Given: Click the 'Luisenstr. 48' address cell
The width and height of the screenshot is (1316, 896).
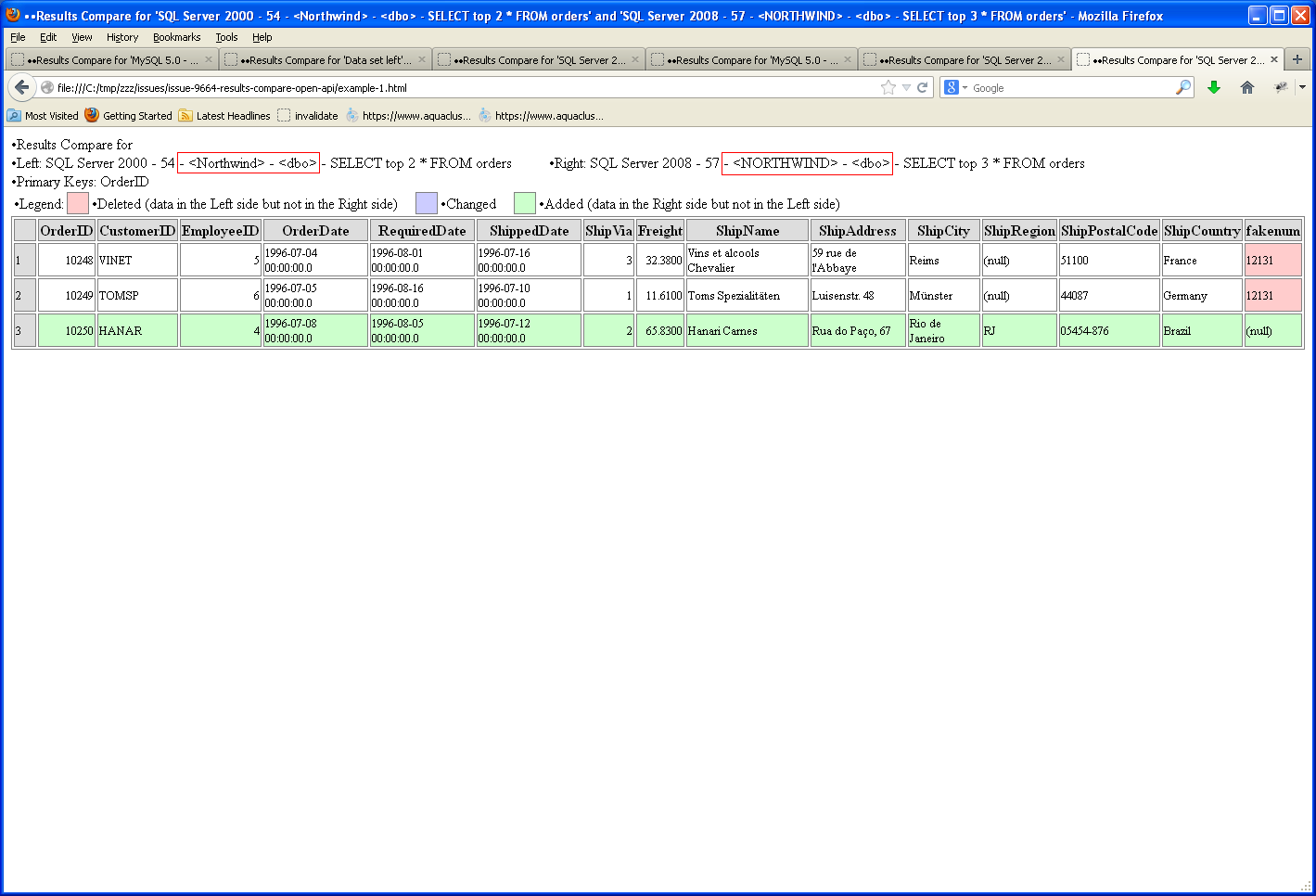Looking at the screenshot, I should (858, 296).
